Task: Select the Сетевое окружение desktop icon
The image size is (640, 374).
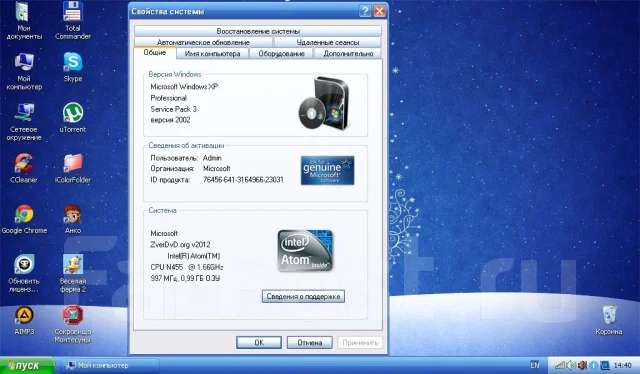Action: click(x=24, y=122)
